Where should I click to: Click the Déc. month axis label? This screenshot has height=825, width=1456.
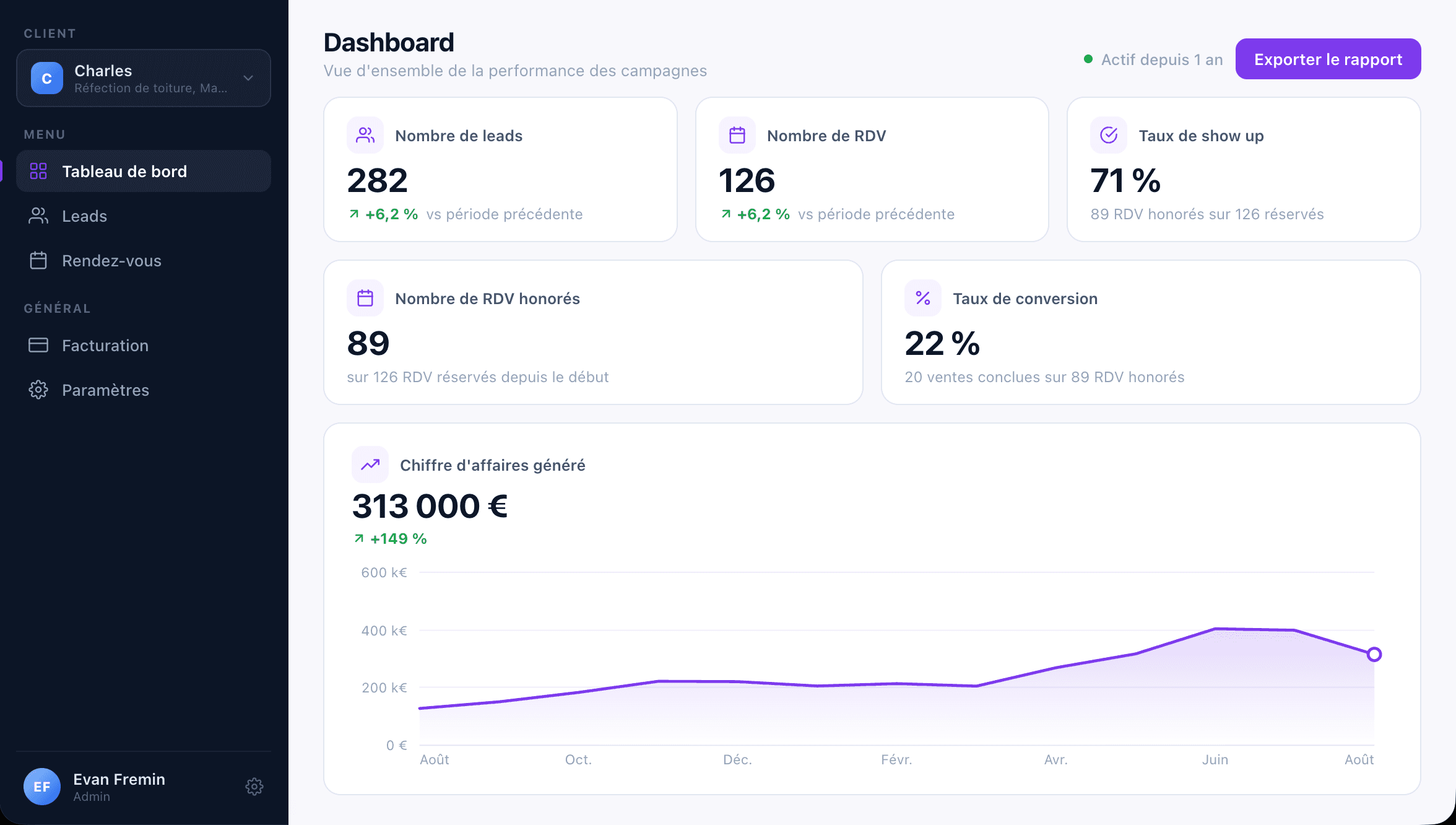(737, 759)
